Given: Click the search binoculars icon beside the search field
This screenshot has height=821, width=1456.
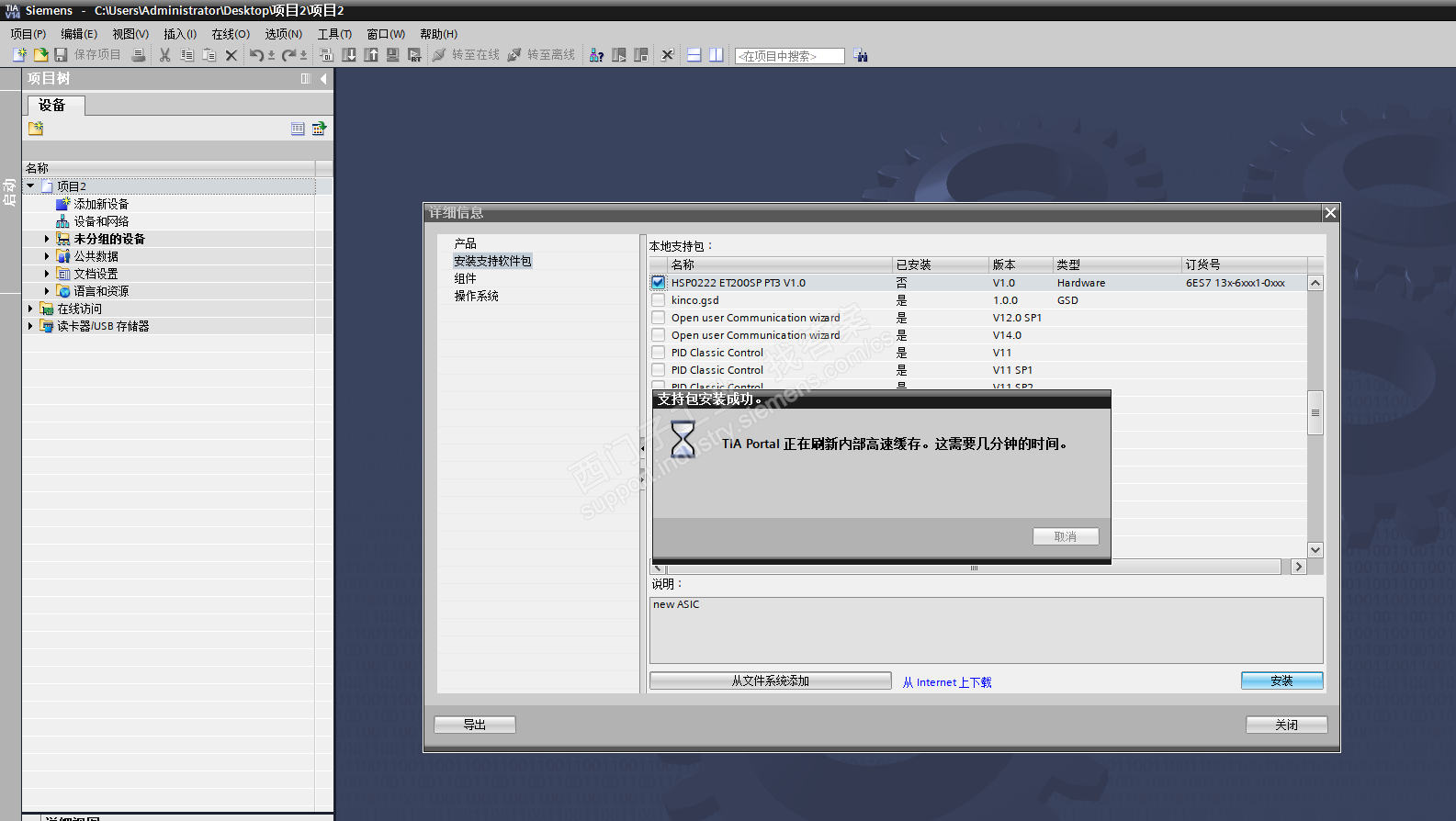Looking at the screenshot, I should [x=861, y=55].
